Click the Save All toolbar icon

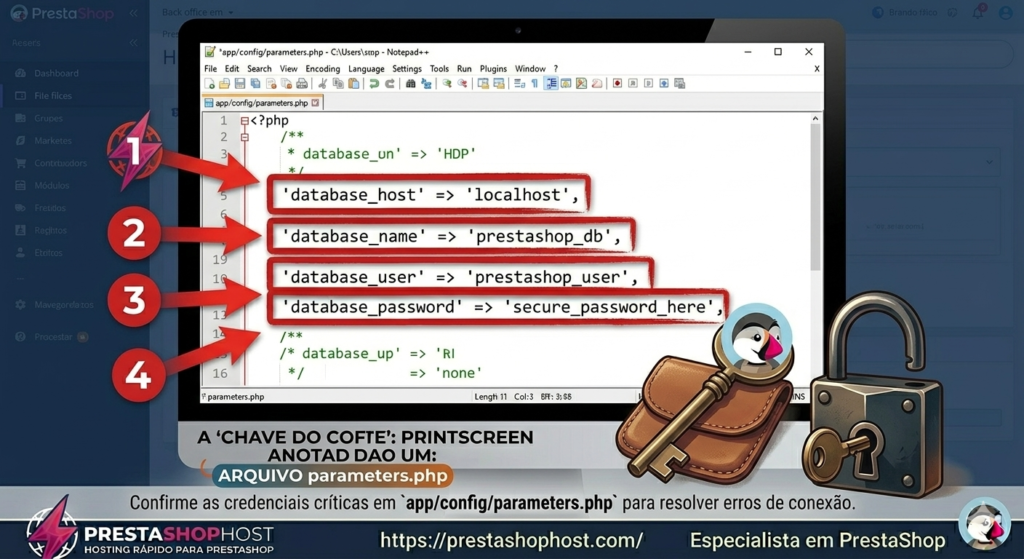[x=255, y=84]
